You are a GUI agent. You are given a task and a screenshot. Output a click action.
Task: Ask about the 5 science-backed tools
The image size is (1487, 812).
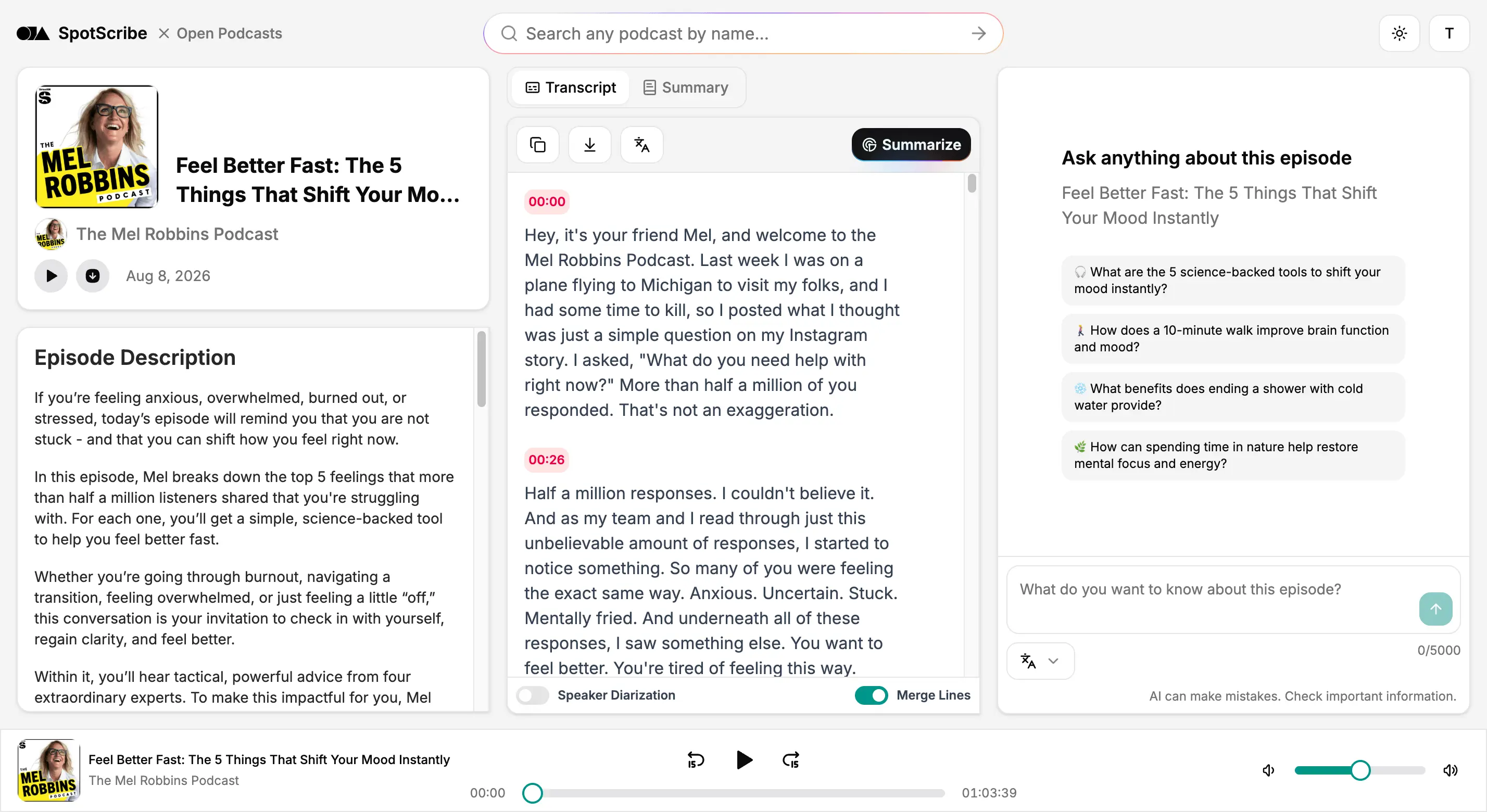tap(1232, 280)
